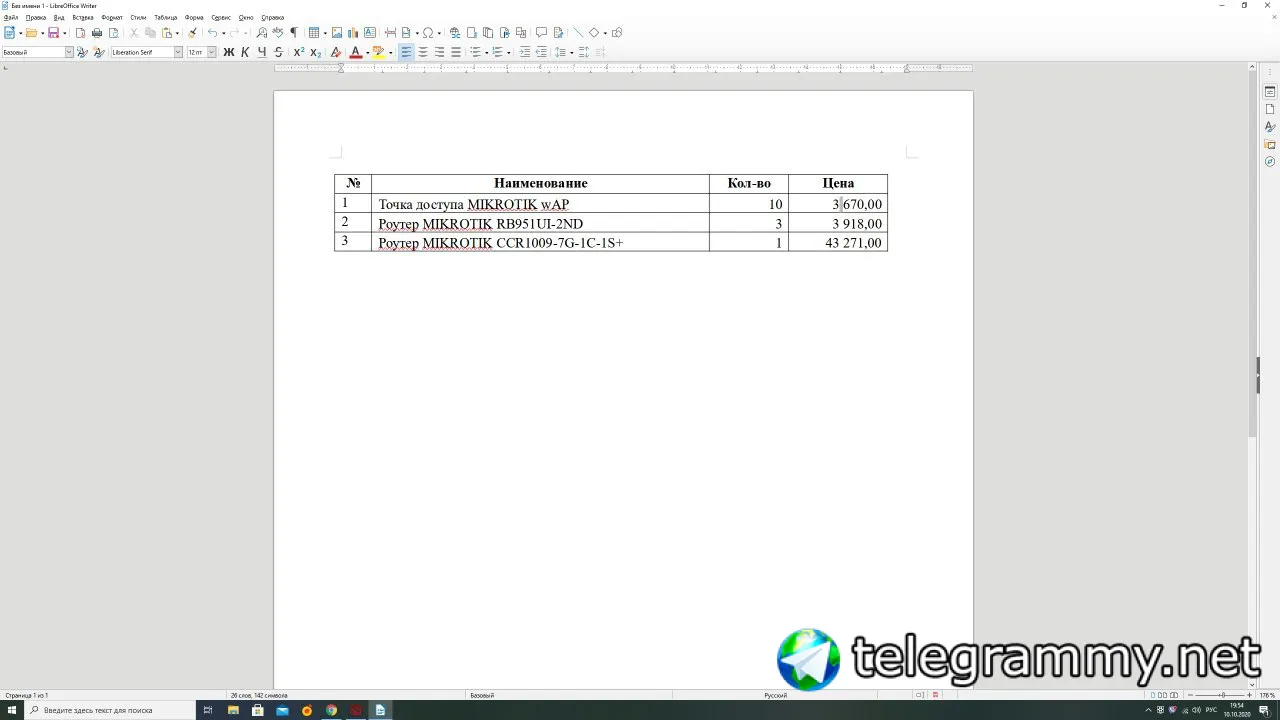Screen dimensions: 1280x720
Task: Toggle italic formatting (К)
Action: click(245, 52)
